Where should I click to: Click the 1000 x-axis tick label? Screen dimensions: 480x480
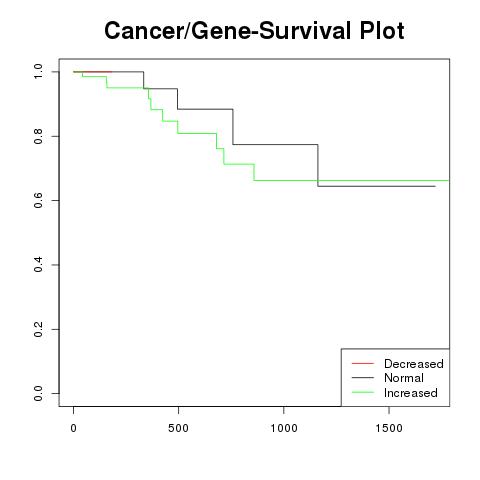click(x=284, y=428)
